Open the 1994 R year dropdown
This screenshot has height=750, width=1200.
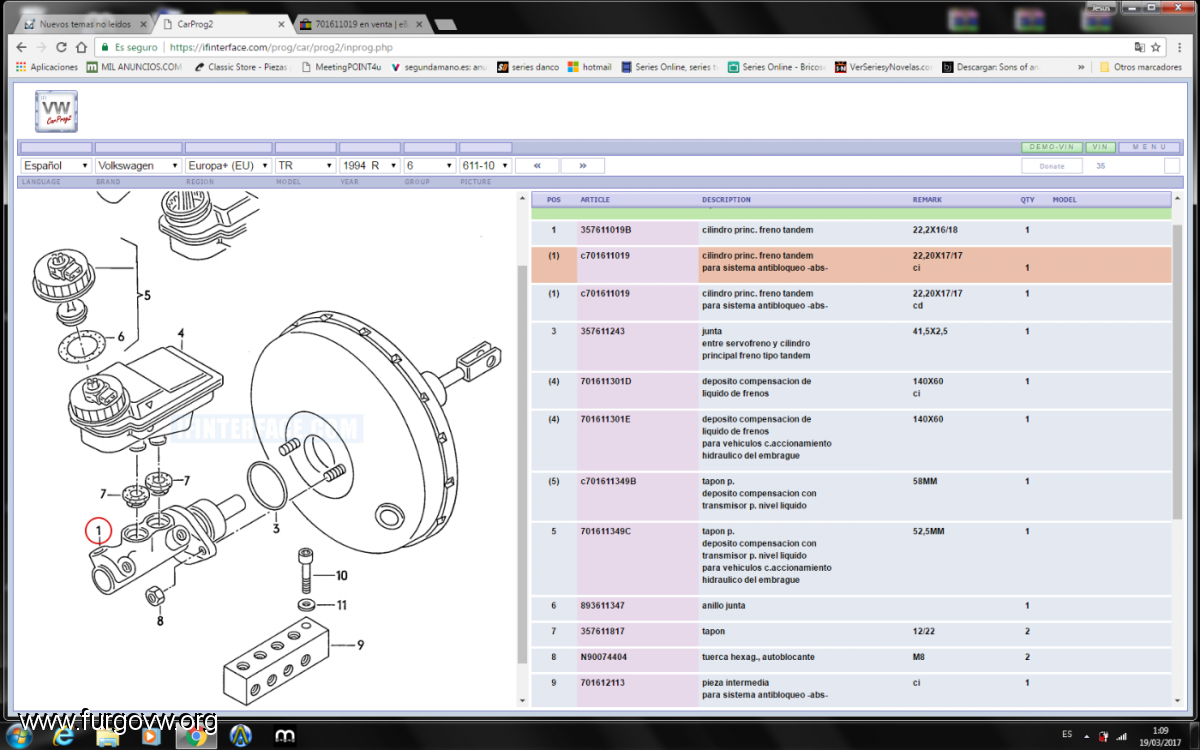[370, 165]
